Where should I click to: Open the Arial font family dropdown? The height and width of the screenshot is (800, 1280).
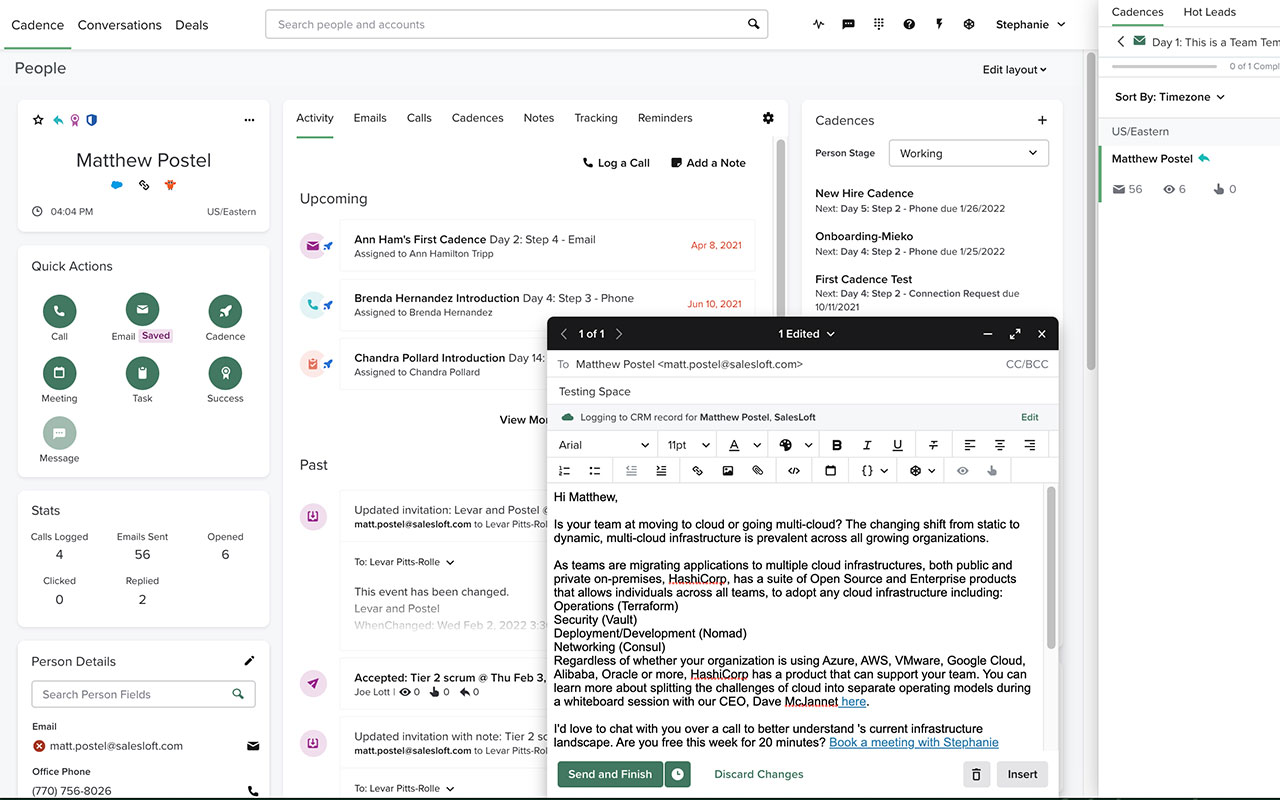click(x=603, y=445)
